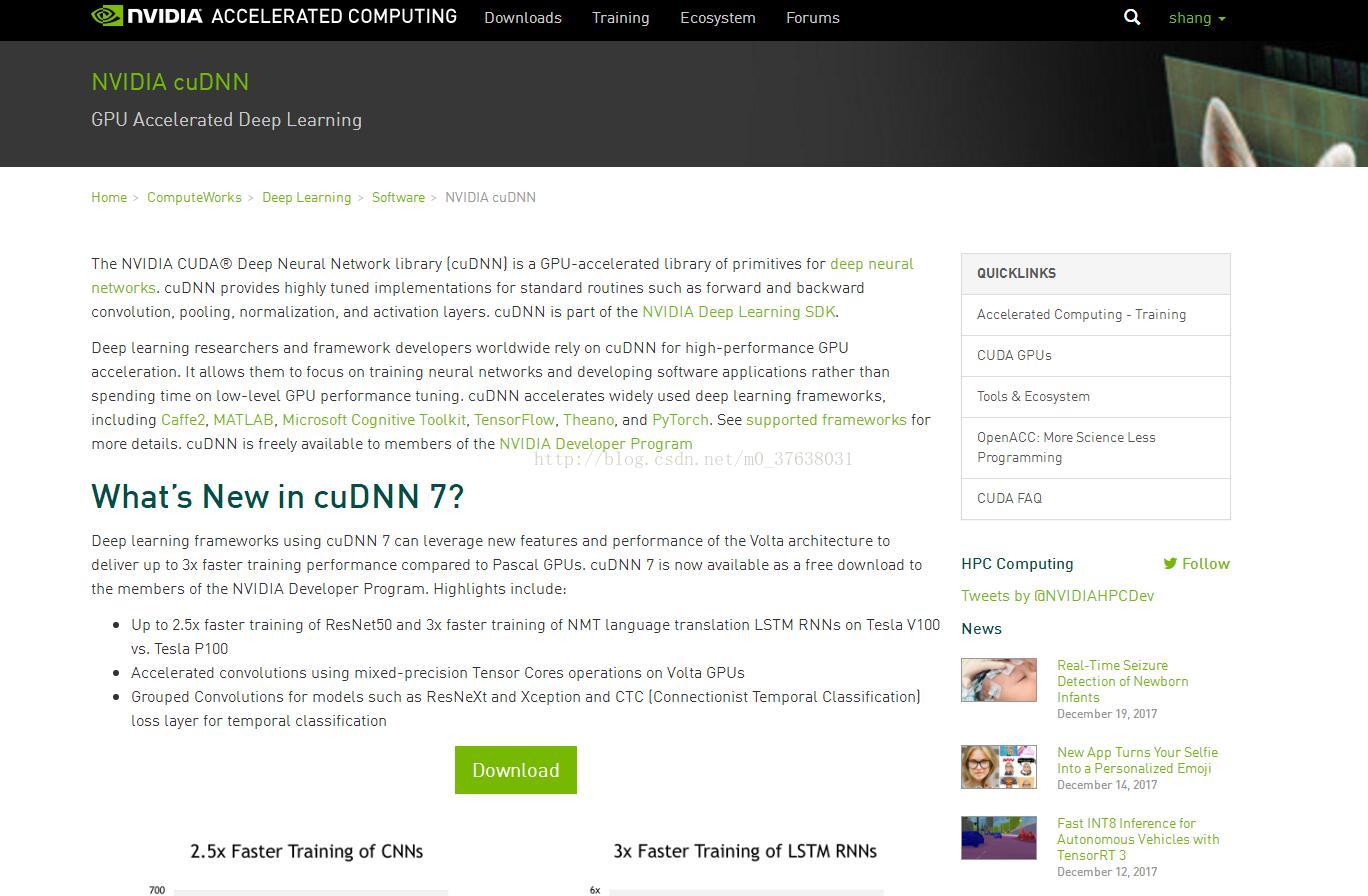Open Tweets by @NVIDIAHPCDev link
The height and width of the screenshot is (896, 1368).
click(1057, 596)
